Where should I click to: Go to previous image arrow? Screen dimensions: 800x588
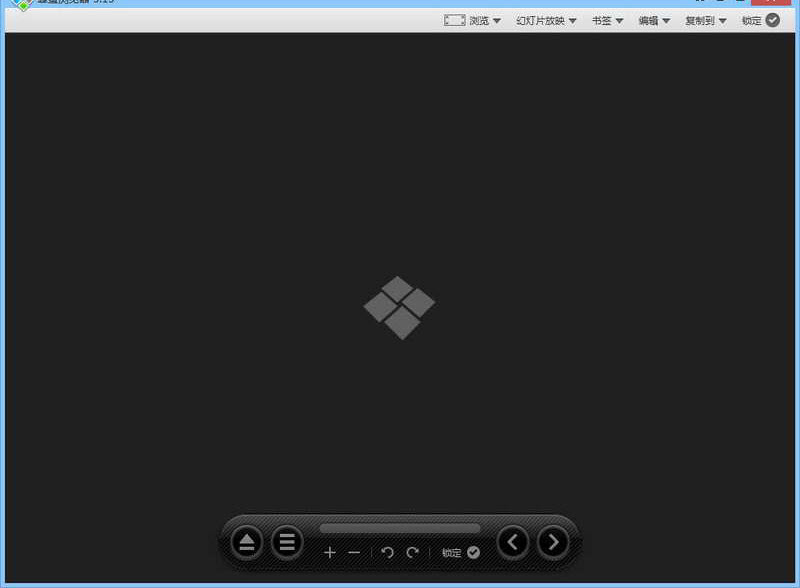point(513,542)
